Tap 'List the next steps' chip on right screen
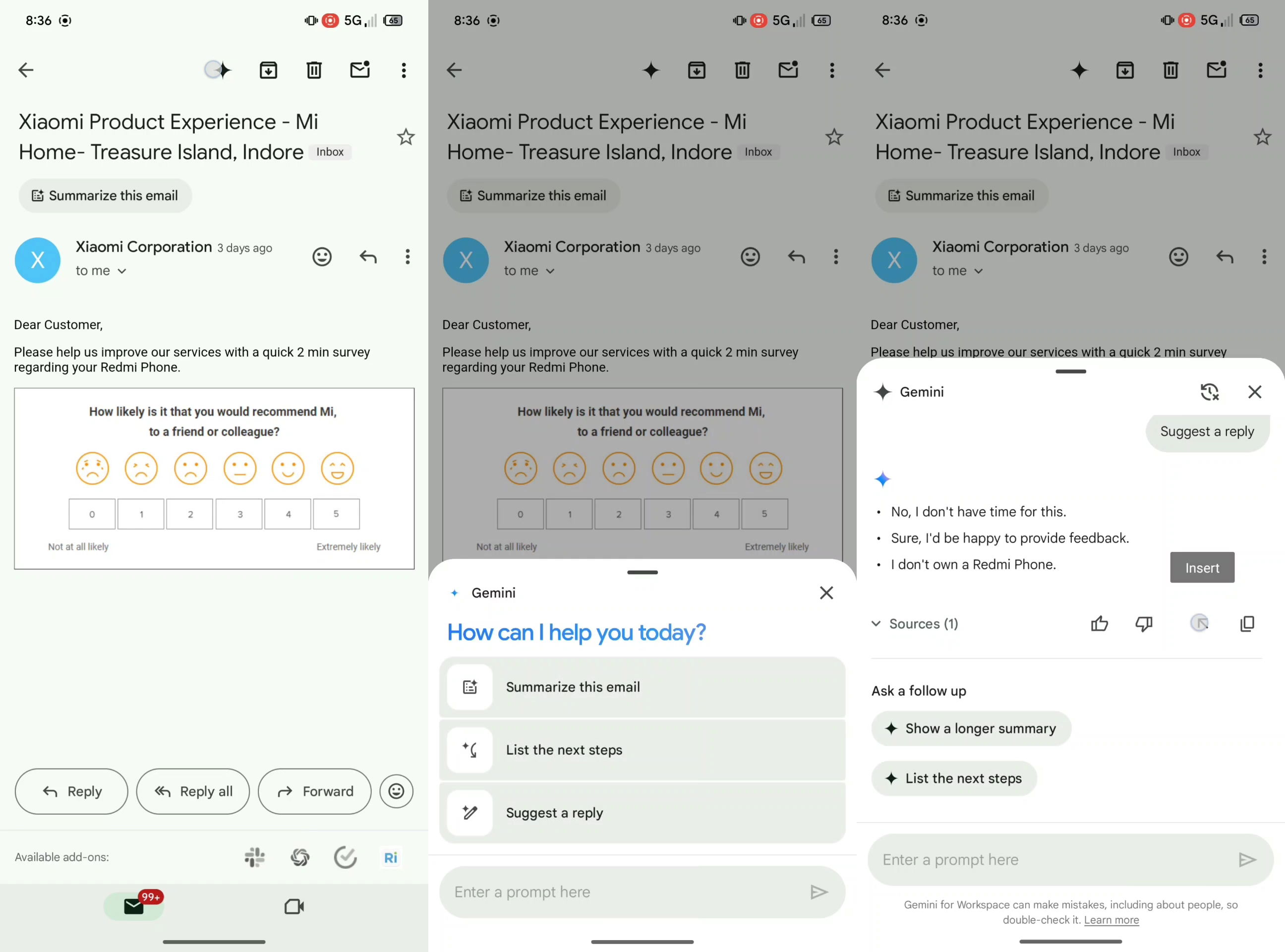The image size is (1285, 952). (x=954, y=778)
